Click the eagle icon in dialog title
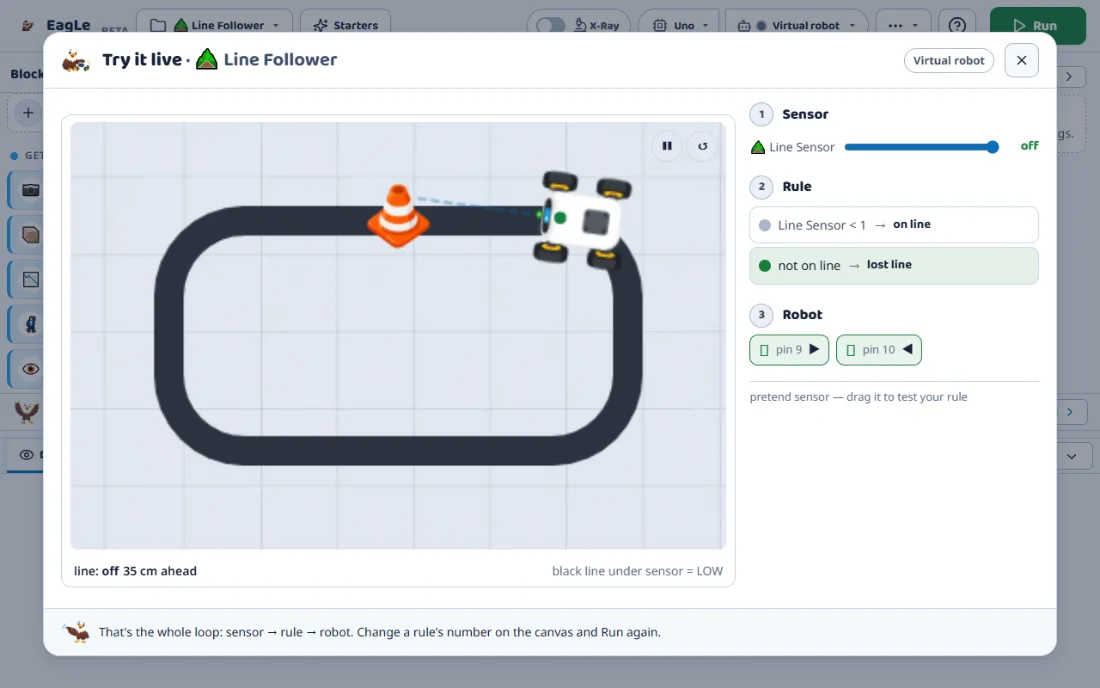 (x=76, y=60)
